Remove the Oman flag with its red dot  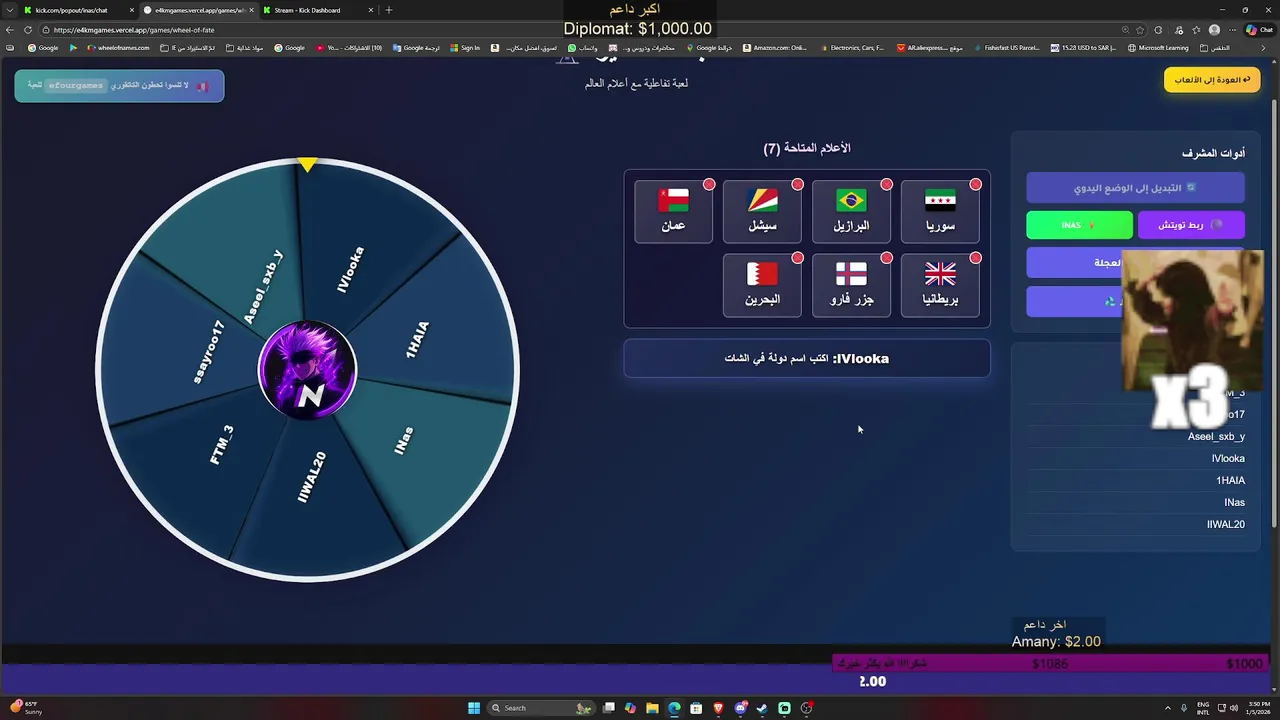708,184
